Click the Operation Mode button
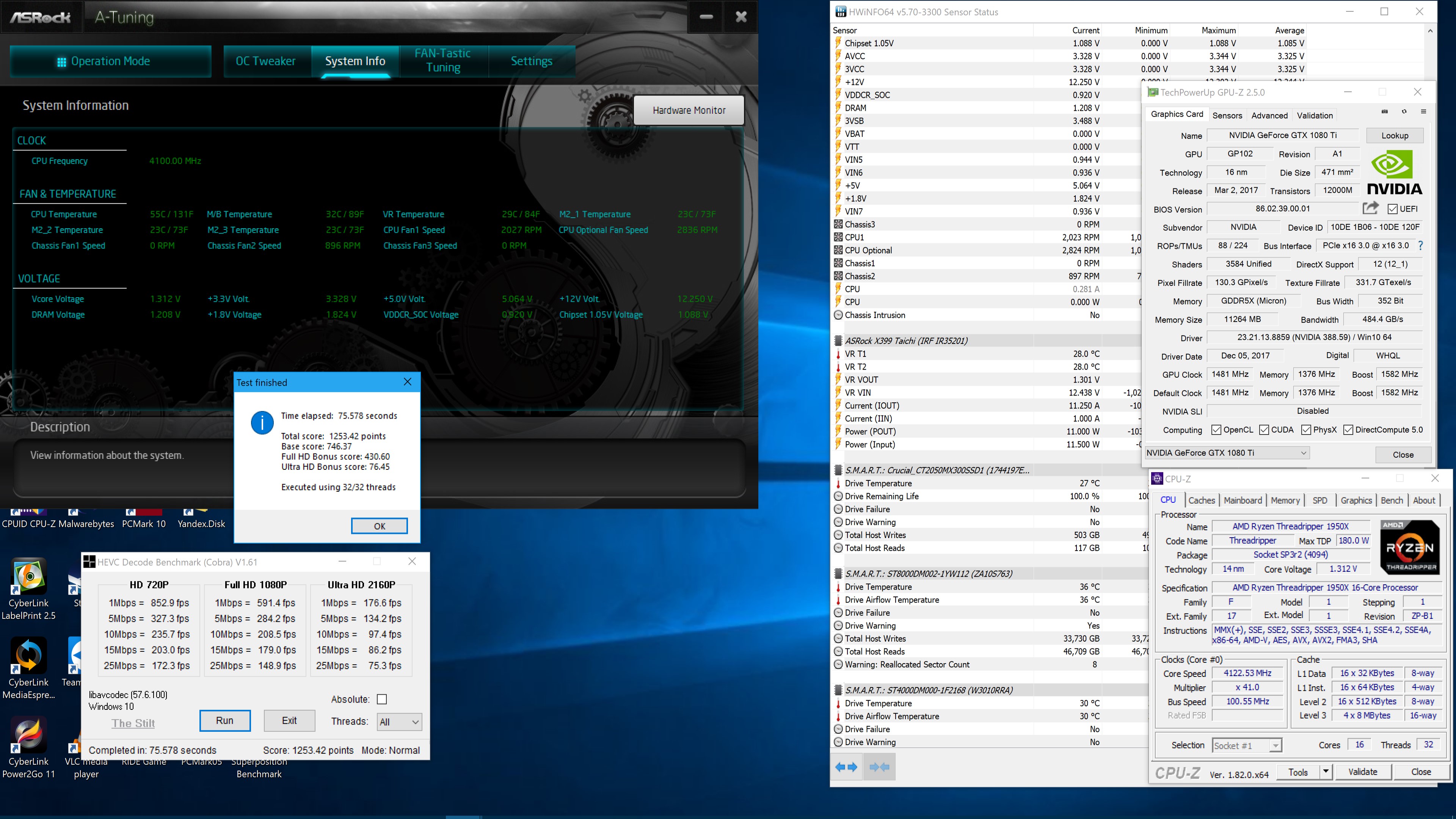This screenshot has width=1456, height=819. [111, 61]
